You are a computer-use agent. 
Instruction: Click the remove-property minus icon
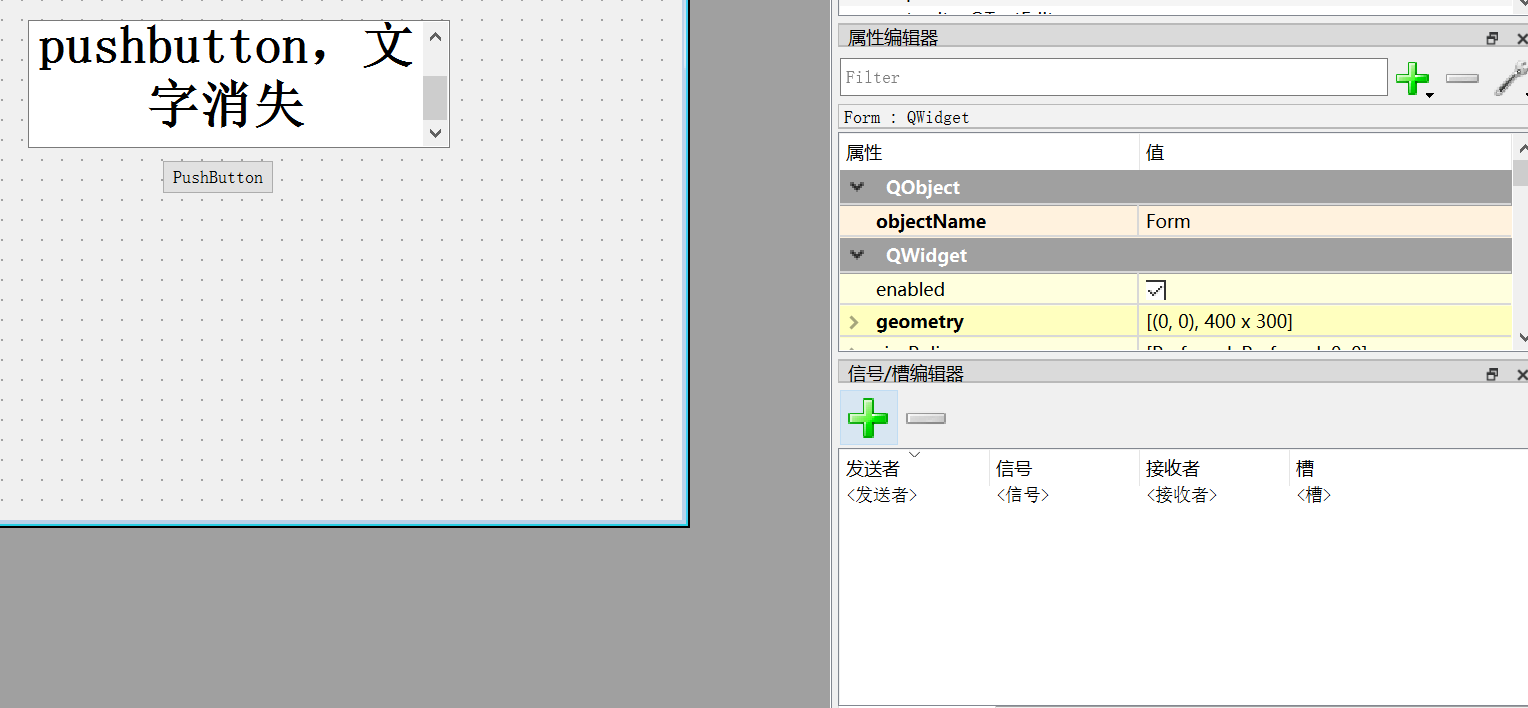point(1461,78)
